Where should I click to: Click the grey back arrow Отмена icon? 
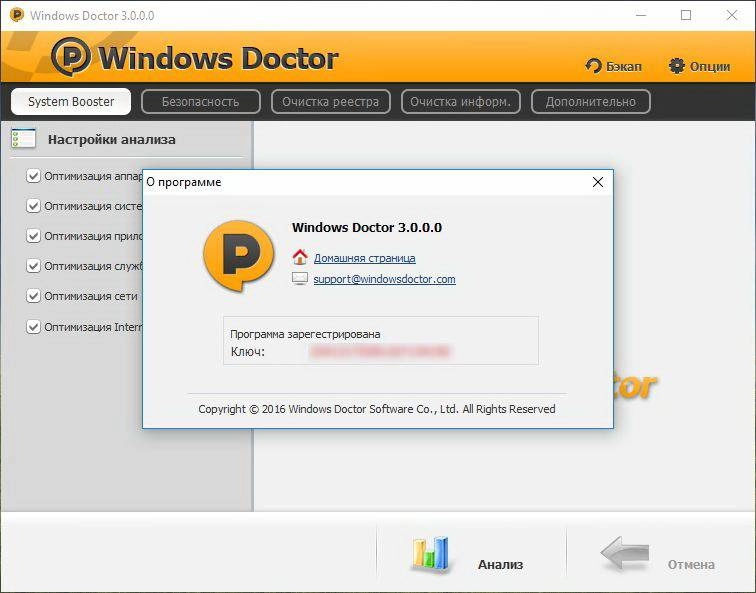(x=625, y=553)
